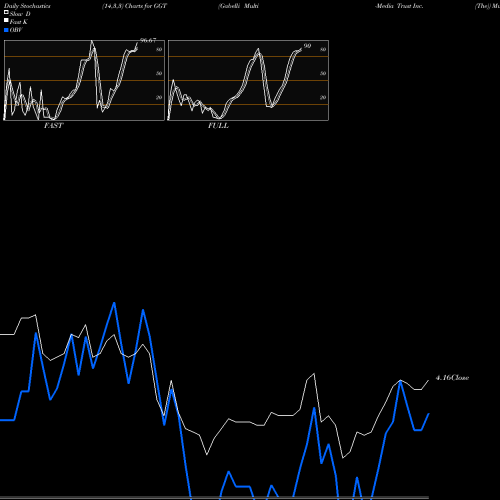Click the '20' axis label in FULL chart

323,98
